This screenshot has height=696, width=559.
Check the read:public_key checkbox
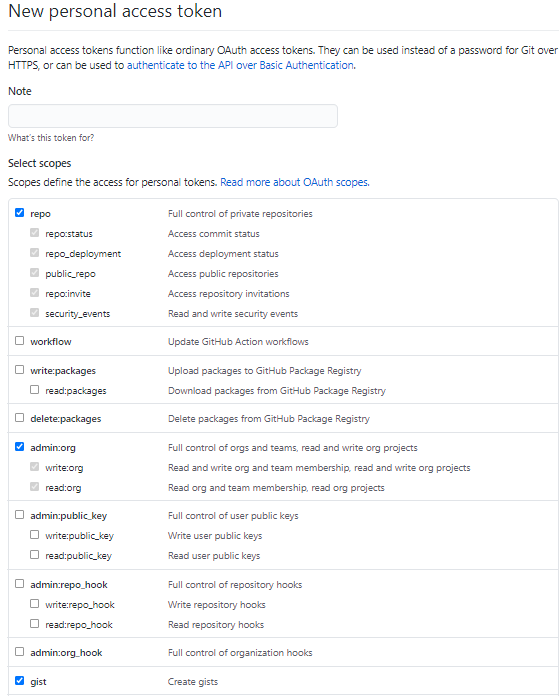coord(35,554)
